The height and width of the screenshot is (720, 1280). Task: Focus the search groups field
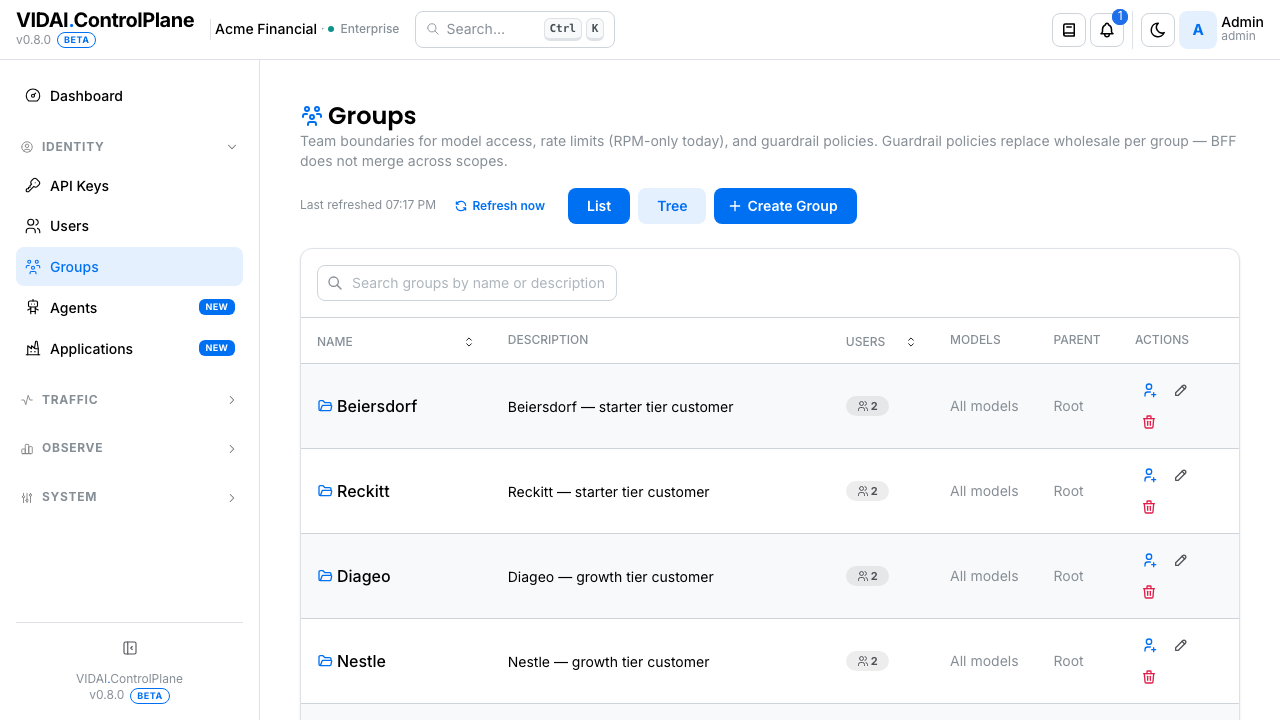[467, 283]
